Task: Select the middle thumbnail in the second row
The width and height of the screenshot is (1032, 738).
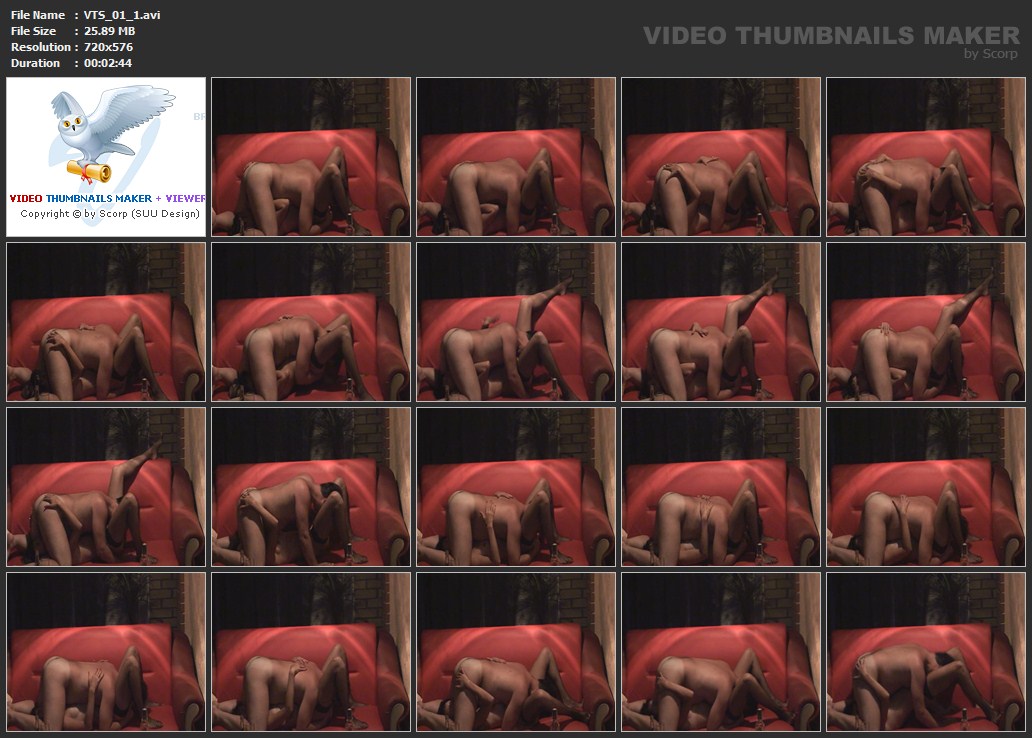Action: click(x=516, y=322)
